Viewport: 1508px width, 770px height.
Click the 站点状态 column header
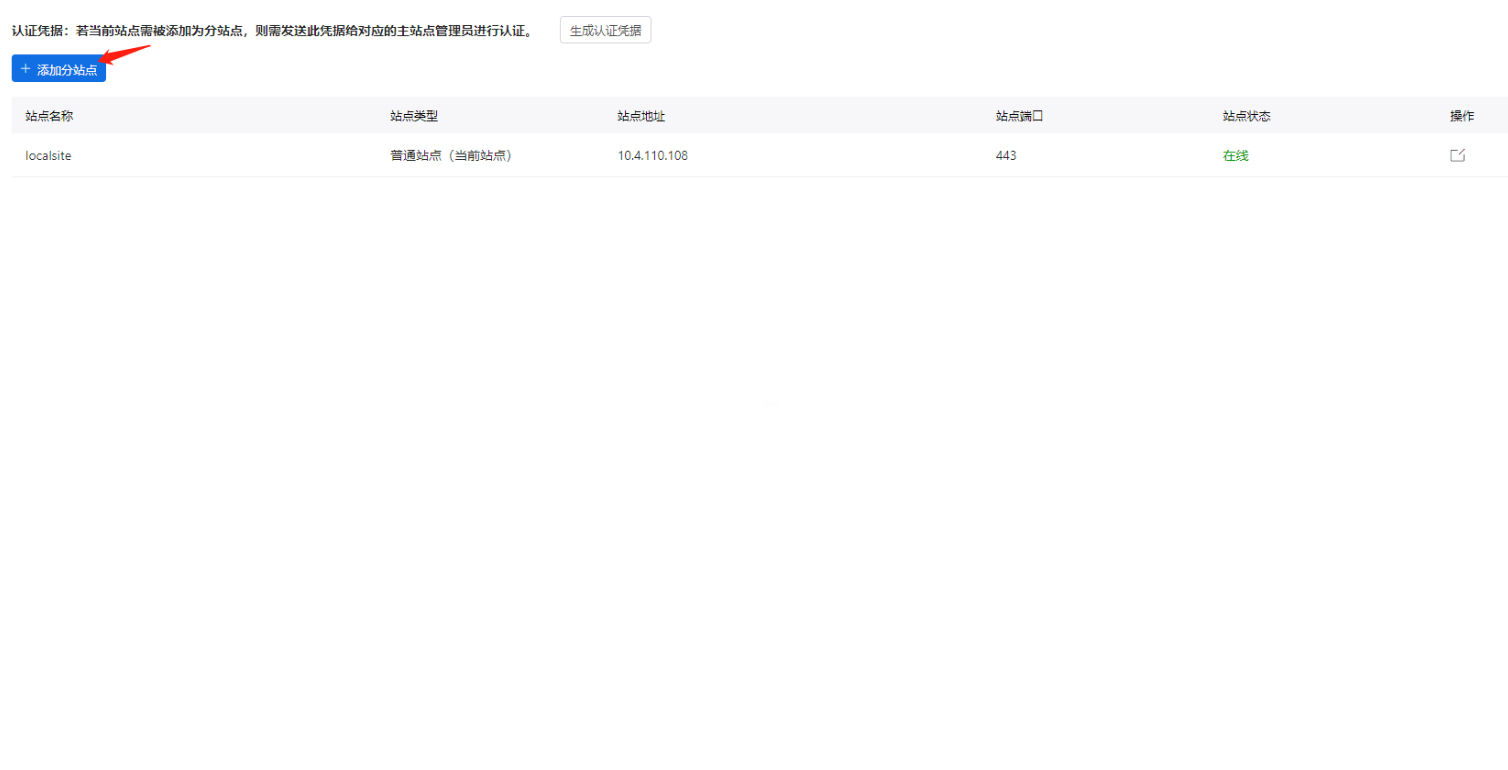(x=1246, y=116)
